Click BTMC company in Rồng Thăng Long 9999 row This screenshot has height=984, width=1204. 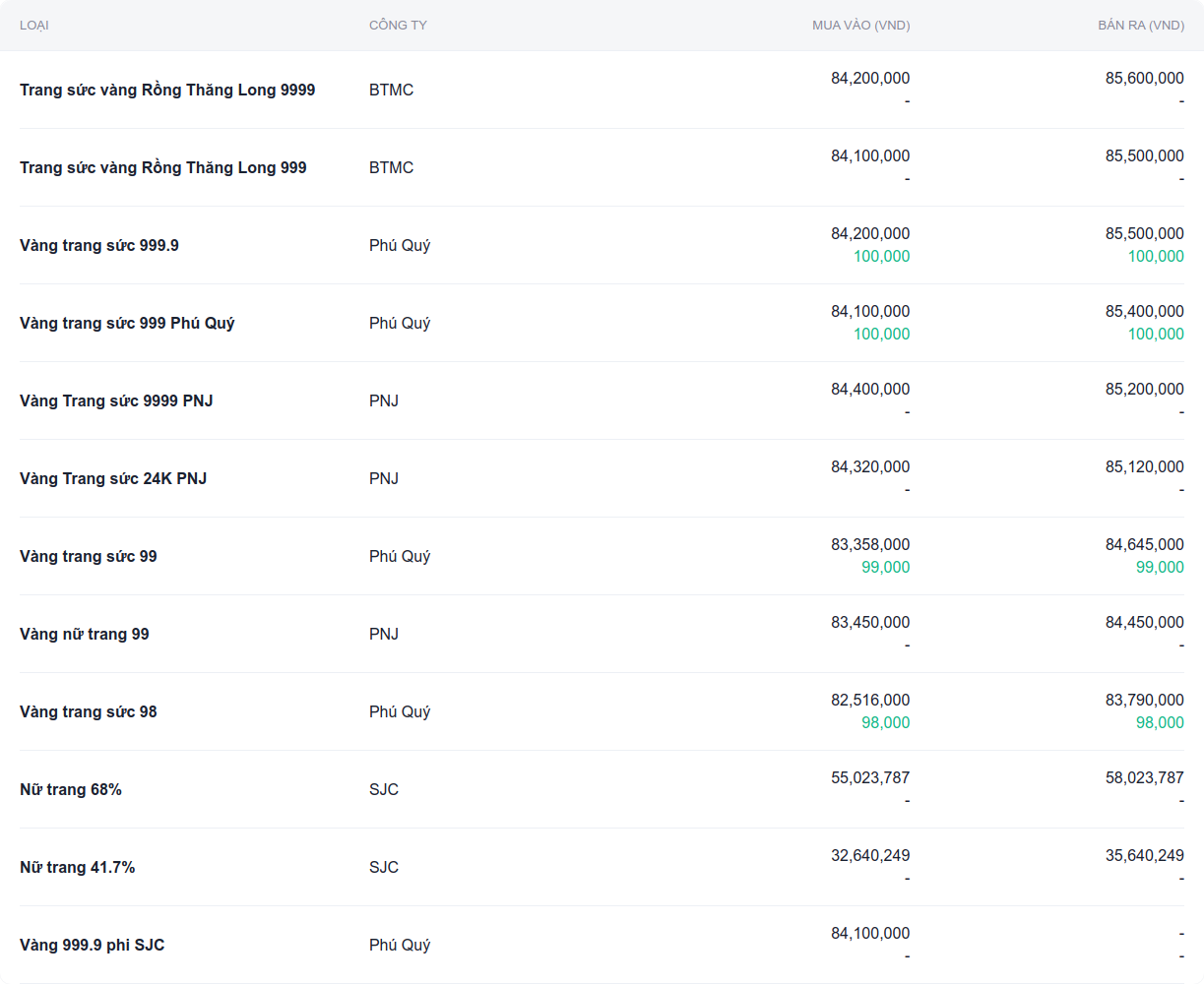click(x=391, y=90)
